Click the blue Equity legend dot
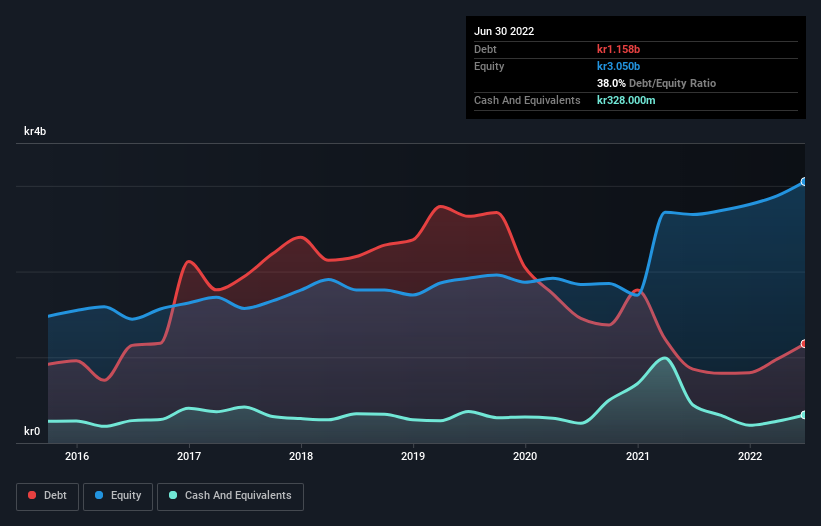 coord(99,495)
